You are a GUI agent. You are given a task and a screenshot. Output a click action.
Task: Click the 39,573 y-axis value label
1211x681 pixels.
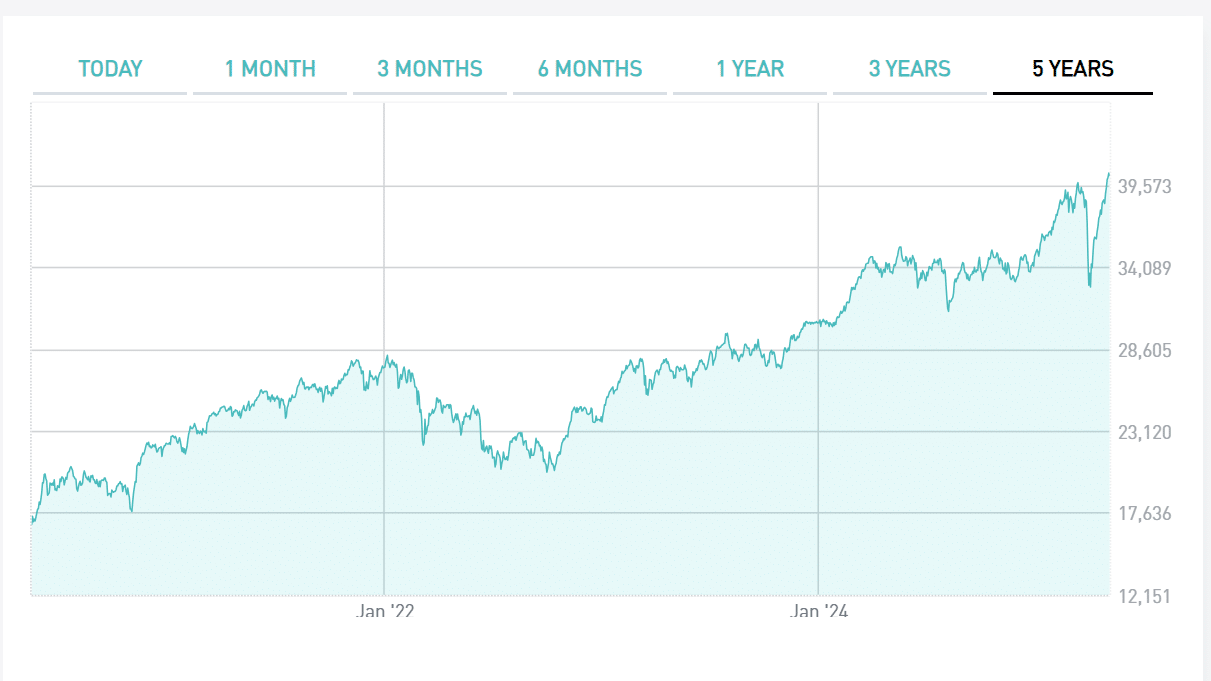1146,186
